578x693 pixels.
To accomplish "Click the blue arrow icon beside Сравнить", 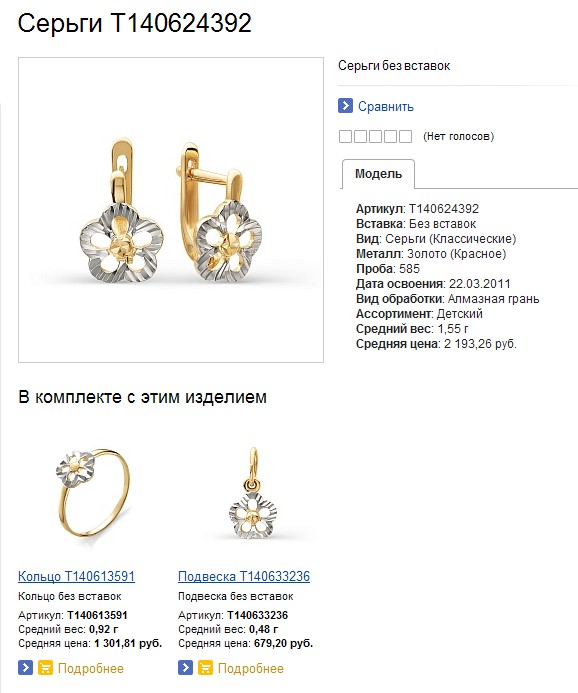I will (x=345, y=106).
